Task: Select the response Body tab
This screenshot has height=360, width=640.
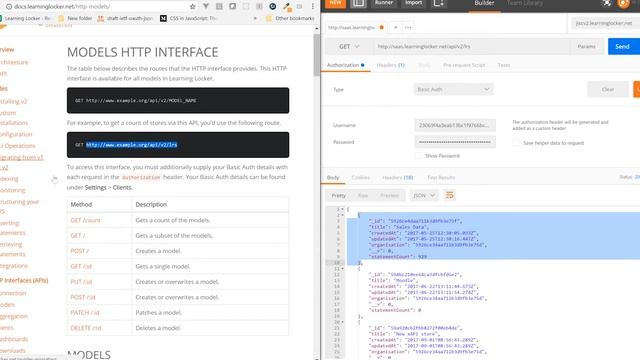Action: point(333,178)
